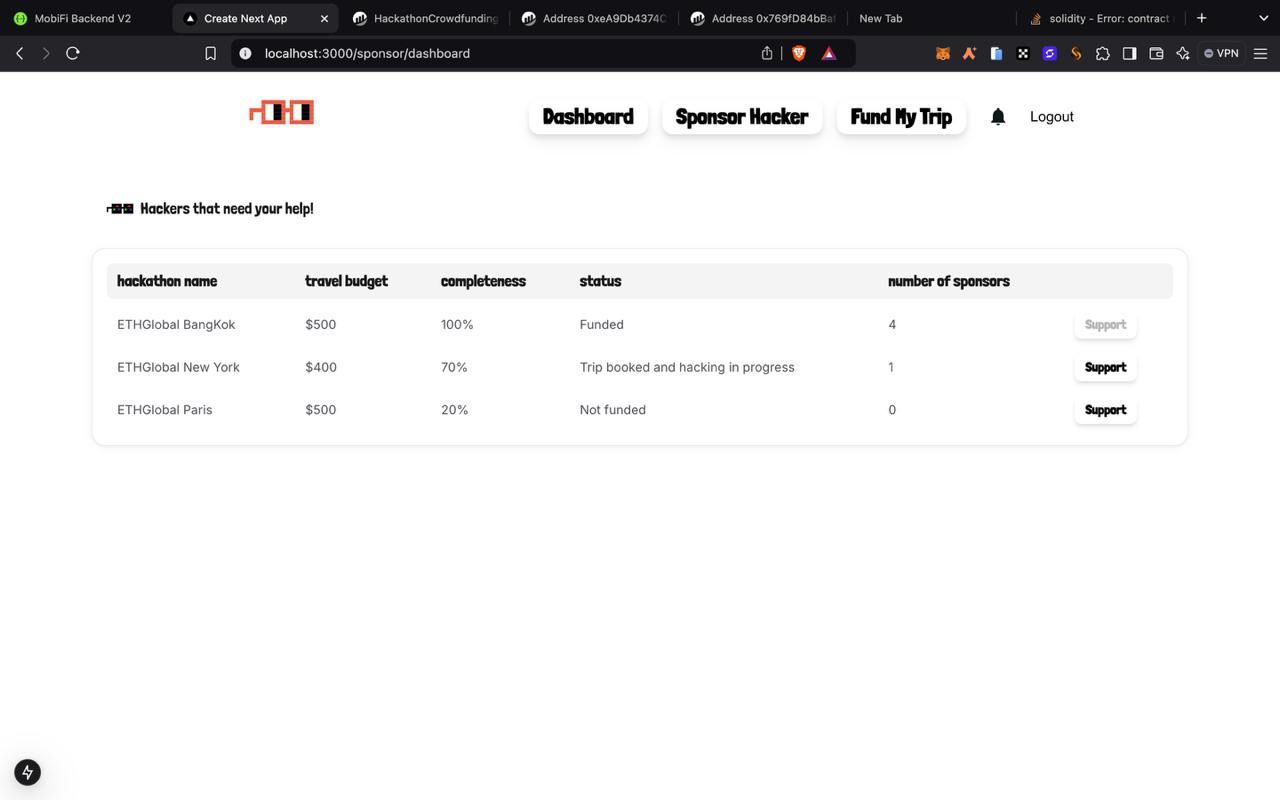
Task: Click the notification bell icon
Action: (x=997, y=117)
